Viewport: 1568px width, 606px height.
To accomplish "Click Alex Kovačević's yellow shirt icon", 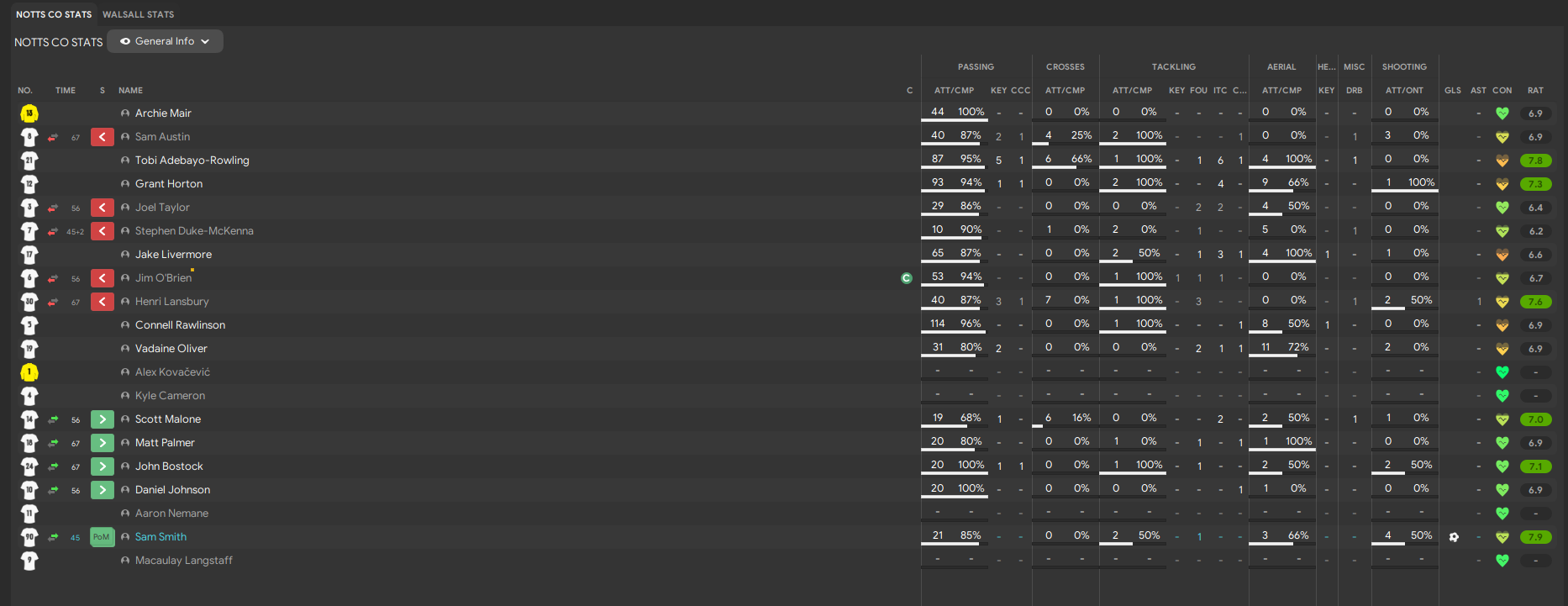I will tap(29, 372).
